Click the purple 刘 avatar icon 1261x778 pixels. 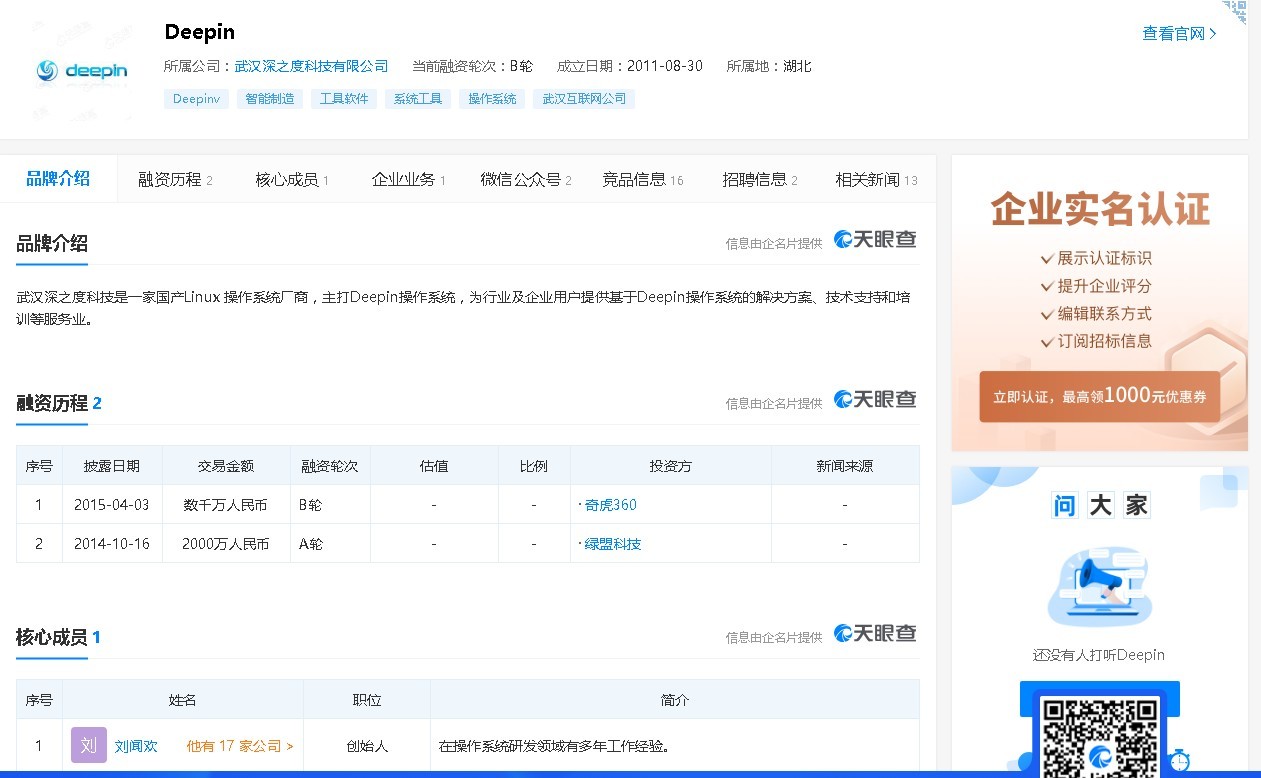[89, 745]
